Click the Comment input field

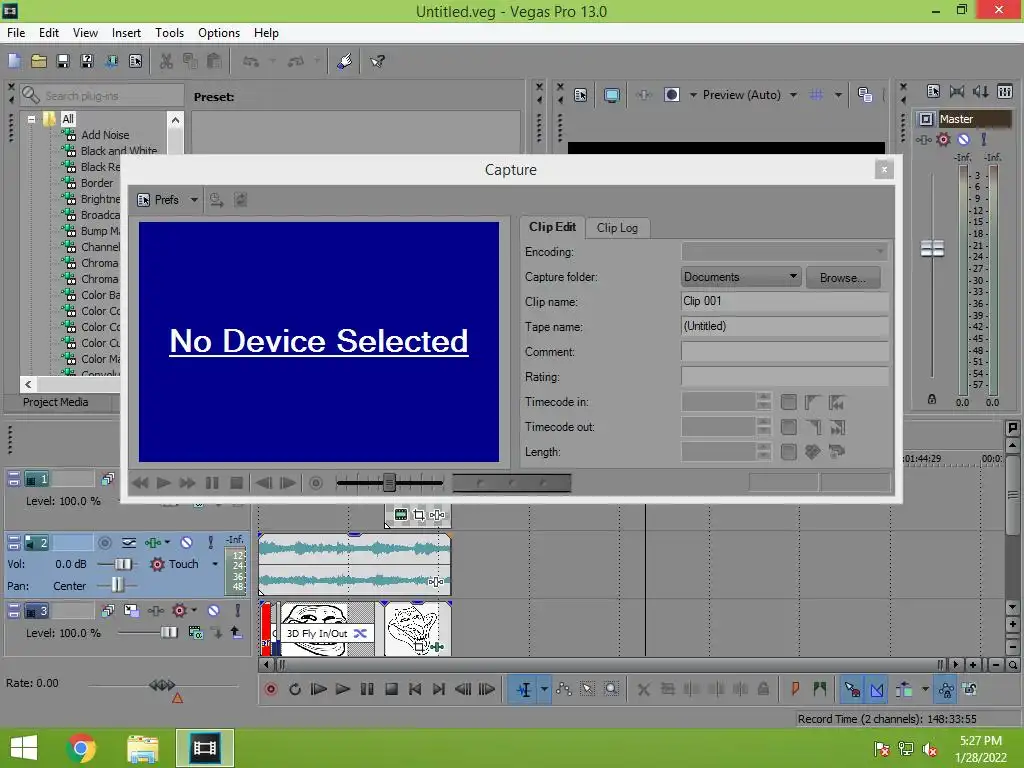tap(784, 351)
